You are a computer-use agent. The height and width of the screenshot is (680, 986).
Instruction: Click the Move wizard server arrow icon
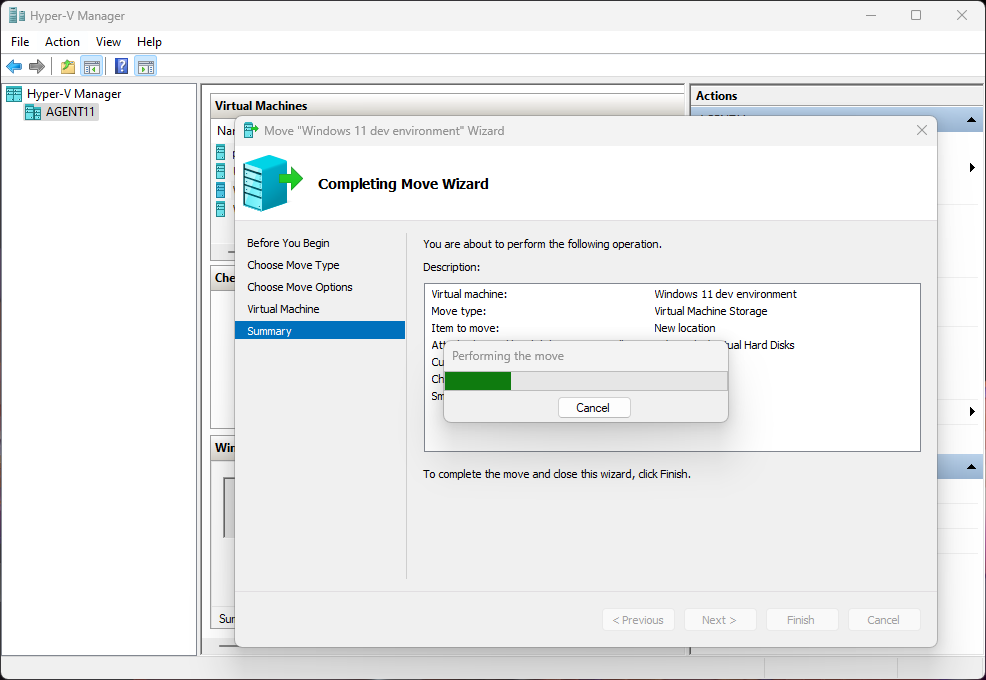[272, 182]
